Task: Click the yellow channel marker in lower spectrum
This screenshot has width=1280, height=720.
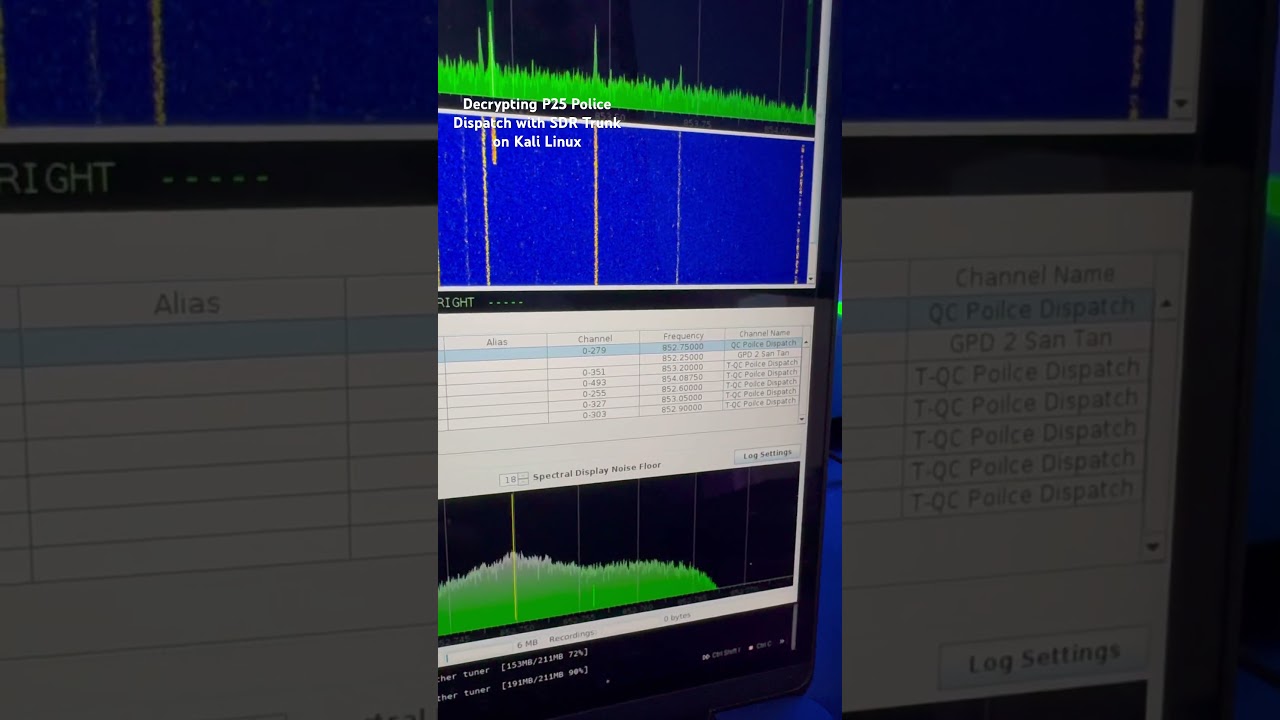Action: click(x=514, y=555)
